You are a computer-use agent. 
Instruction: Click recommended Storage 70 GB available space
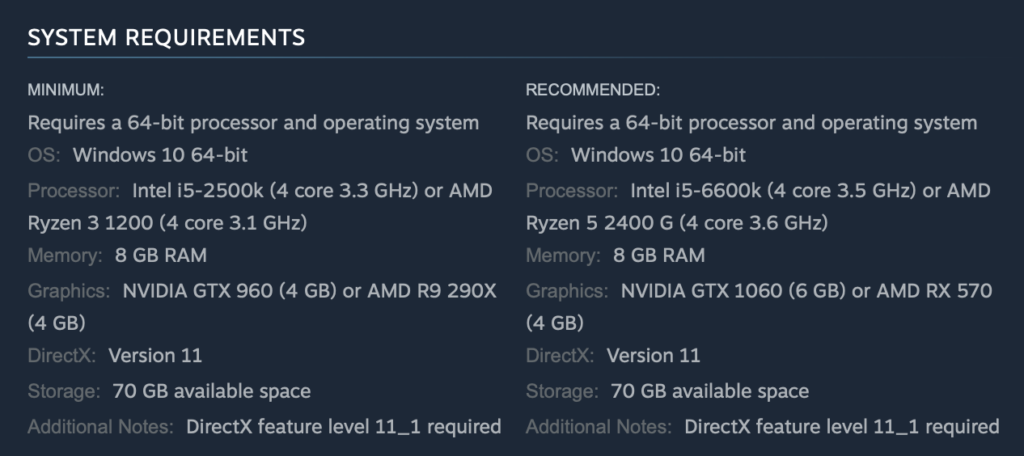coord(710,391)
